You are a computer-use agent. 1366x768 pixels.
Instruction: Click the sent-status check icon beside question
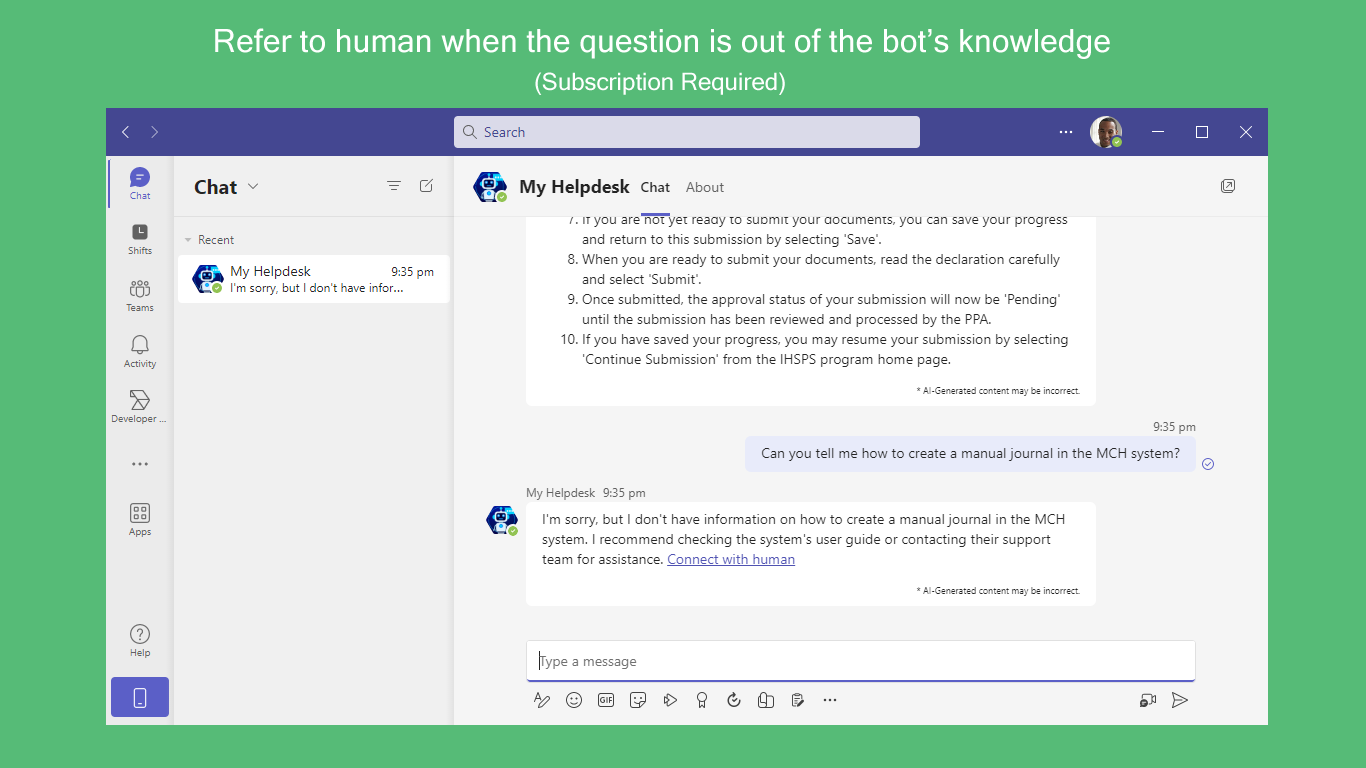[x=1208, y=464]
